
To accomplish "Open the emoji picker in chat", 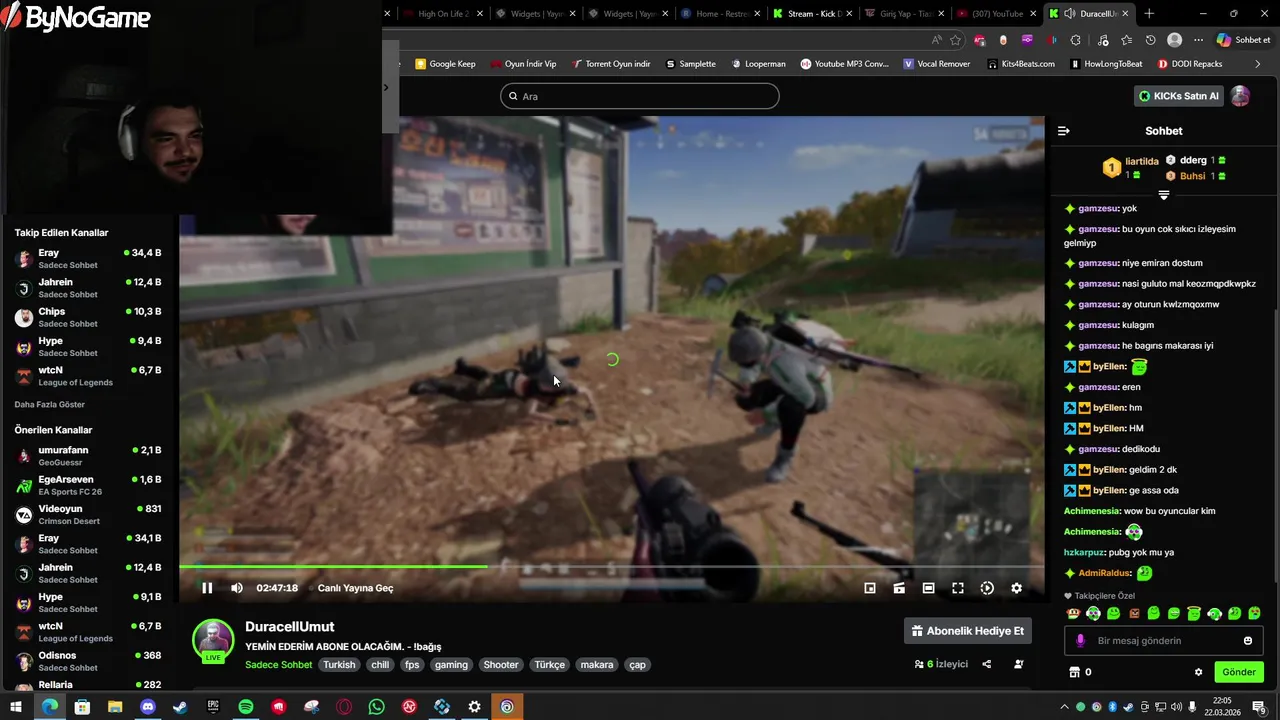I will pyautogui.click(x=1248, y=641).
